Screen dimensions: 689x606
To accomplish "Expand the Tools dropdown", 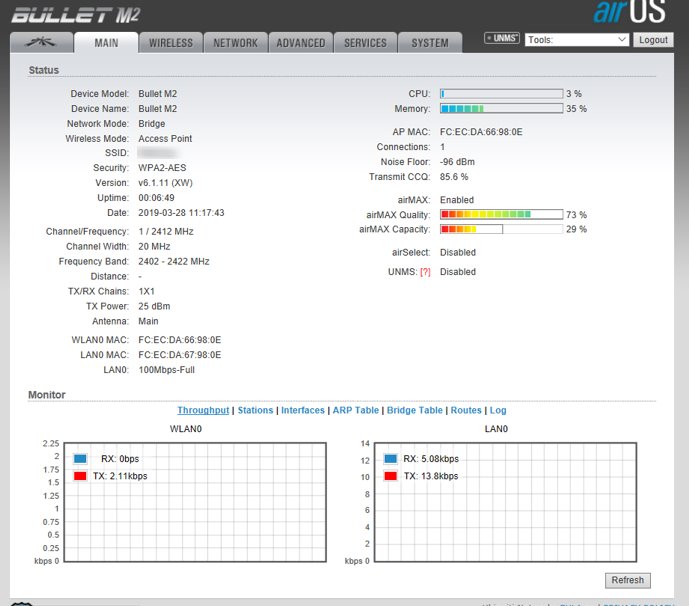I will click(577, 40).
